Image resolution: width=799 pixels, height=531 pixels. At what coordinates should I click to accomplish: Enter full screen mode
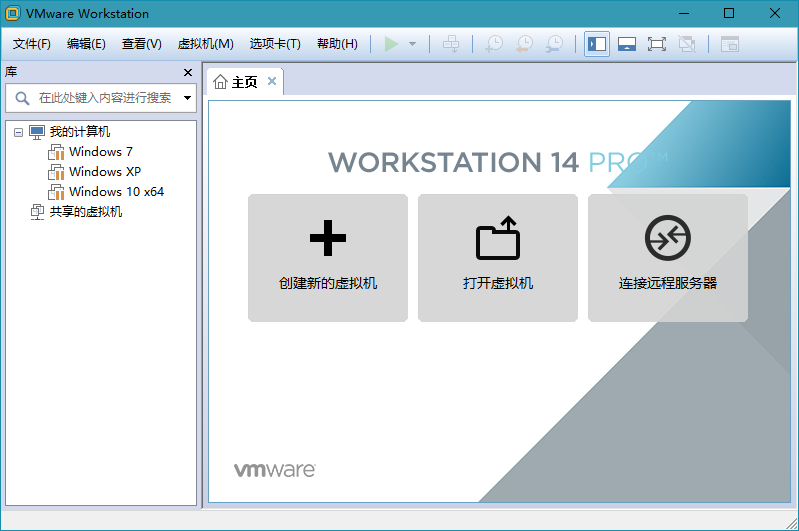coord(657,44)
